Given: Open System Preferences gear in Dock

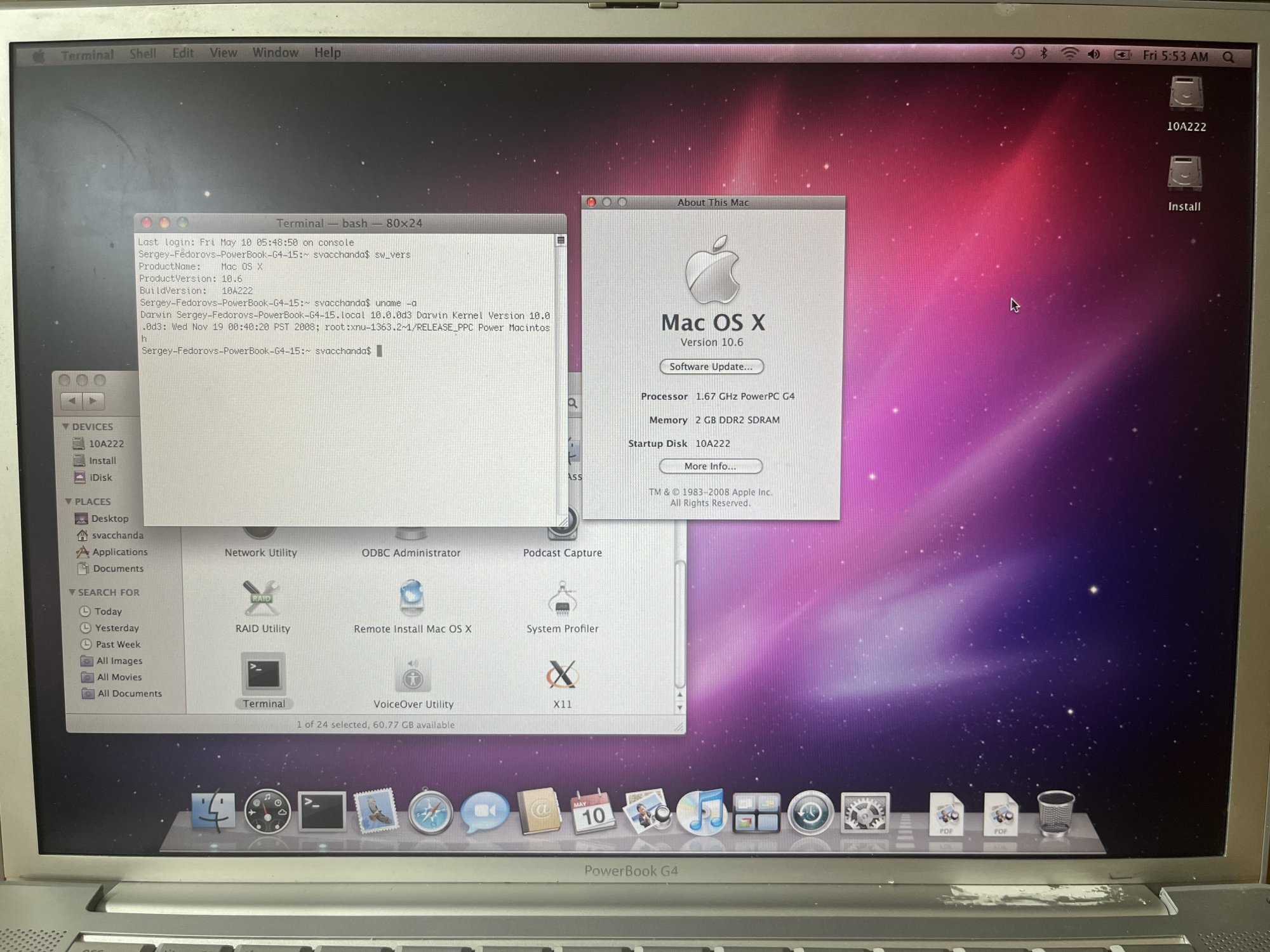Looking at the screenshot, I should tap(865, 812).
